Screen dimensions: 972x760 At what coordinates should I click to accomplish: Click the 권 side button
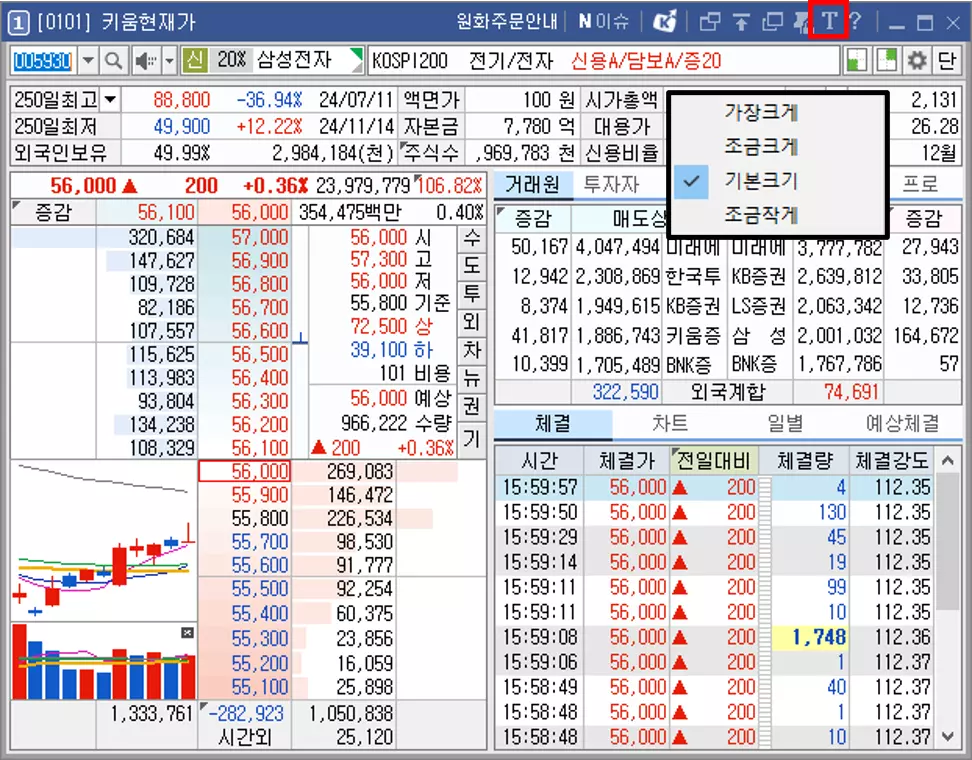click(x=472, y=407)
